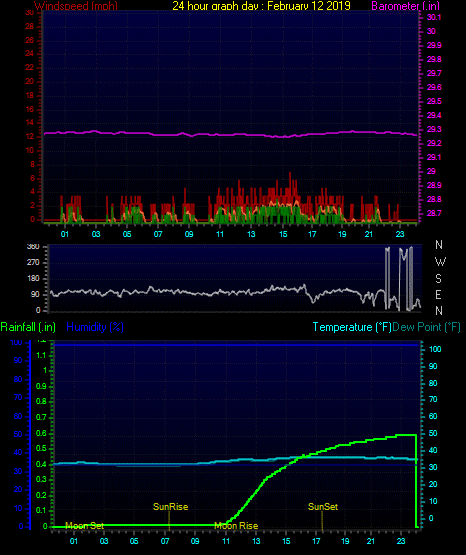Click "1.1" on the green rainfall axis

[41, 355]
